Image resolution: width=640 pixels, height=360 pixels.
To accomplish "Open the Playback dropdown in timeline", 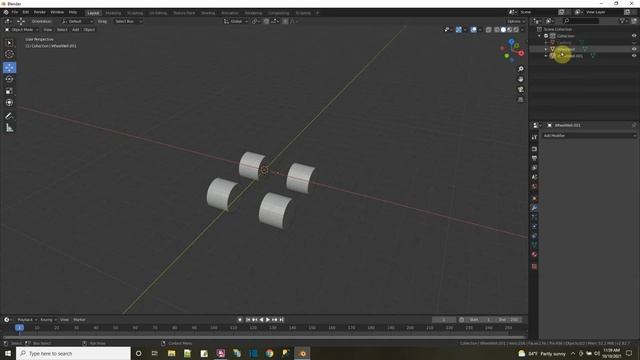I will [27, 320].
